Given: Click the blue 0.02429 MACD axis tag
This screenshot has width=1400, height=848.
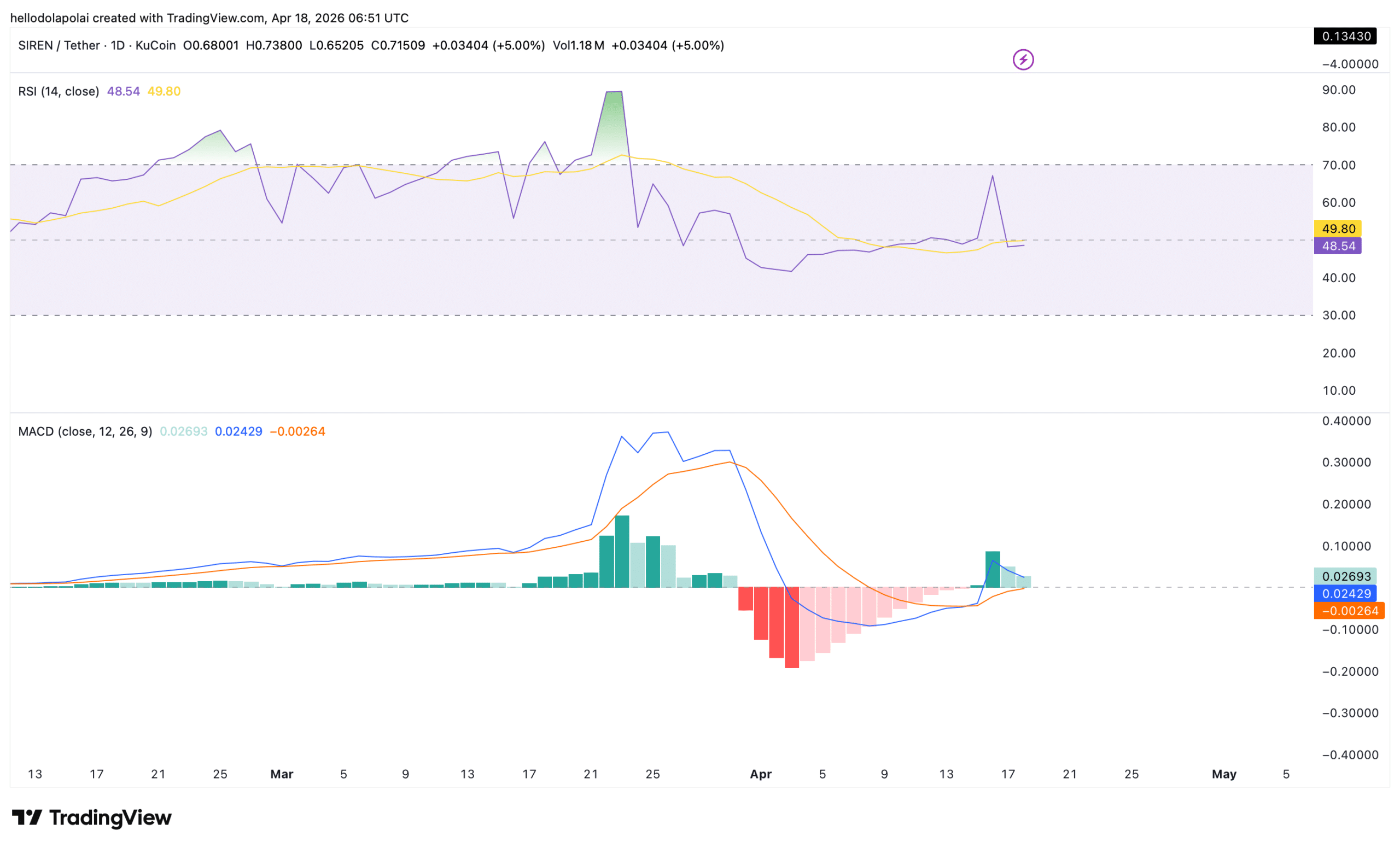Looking at the screenshot, I should pos(1345,594).
